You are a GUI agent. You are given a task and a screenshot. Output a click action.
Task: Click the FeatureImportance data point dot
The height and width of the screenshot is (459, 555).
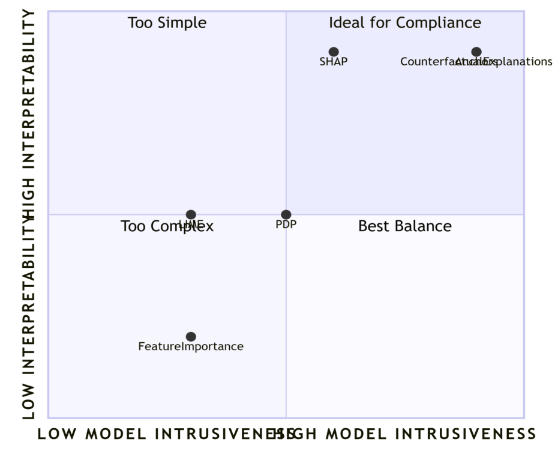tap(191, 337)
